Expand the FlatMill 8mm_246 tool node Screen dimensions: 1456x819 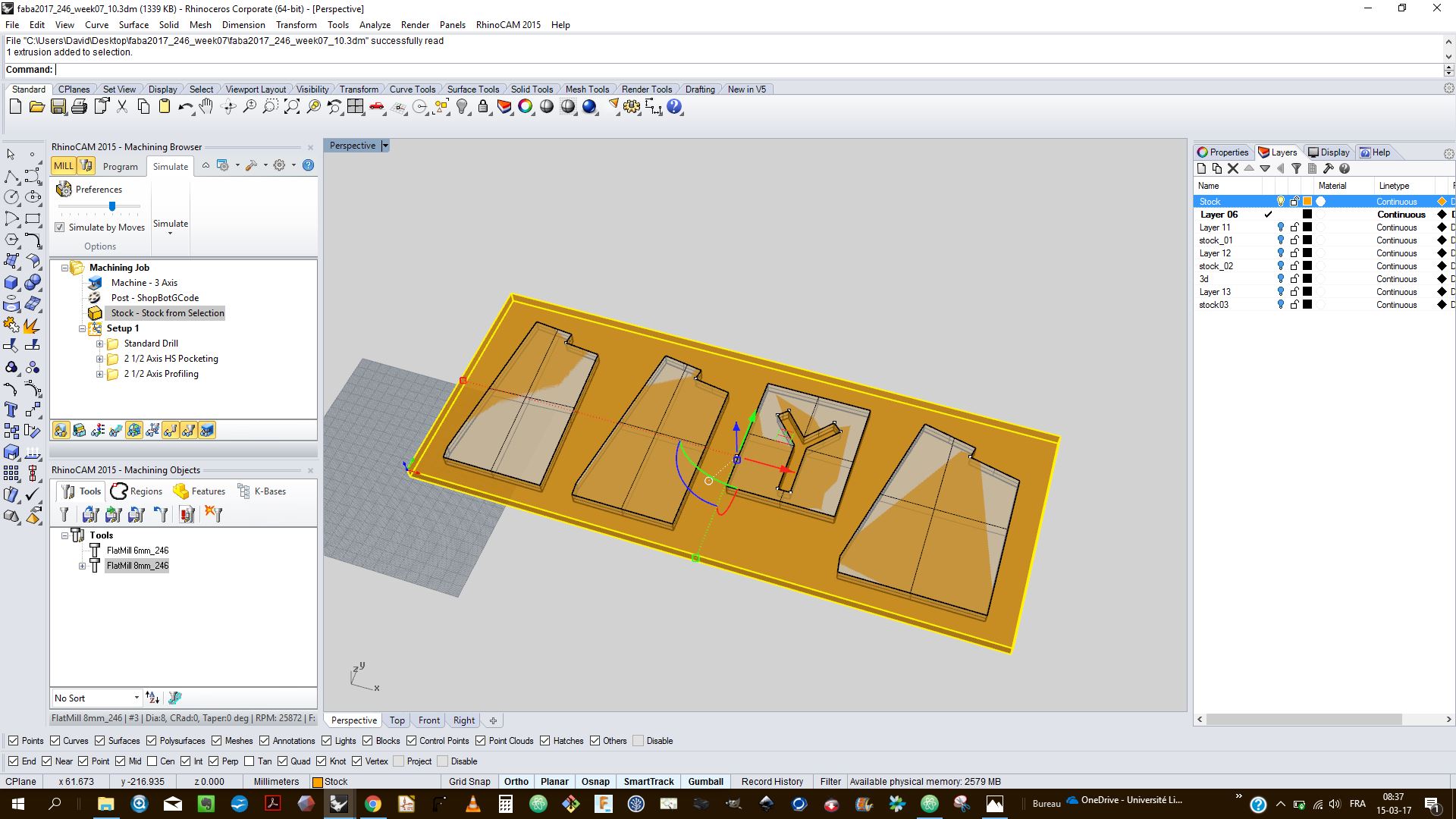82,566
